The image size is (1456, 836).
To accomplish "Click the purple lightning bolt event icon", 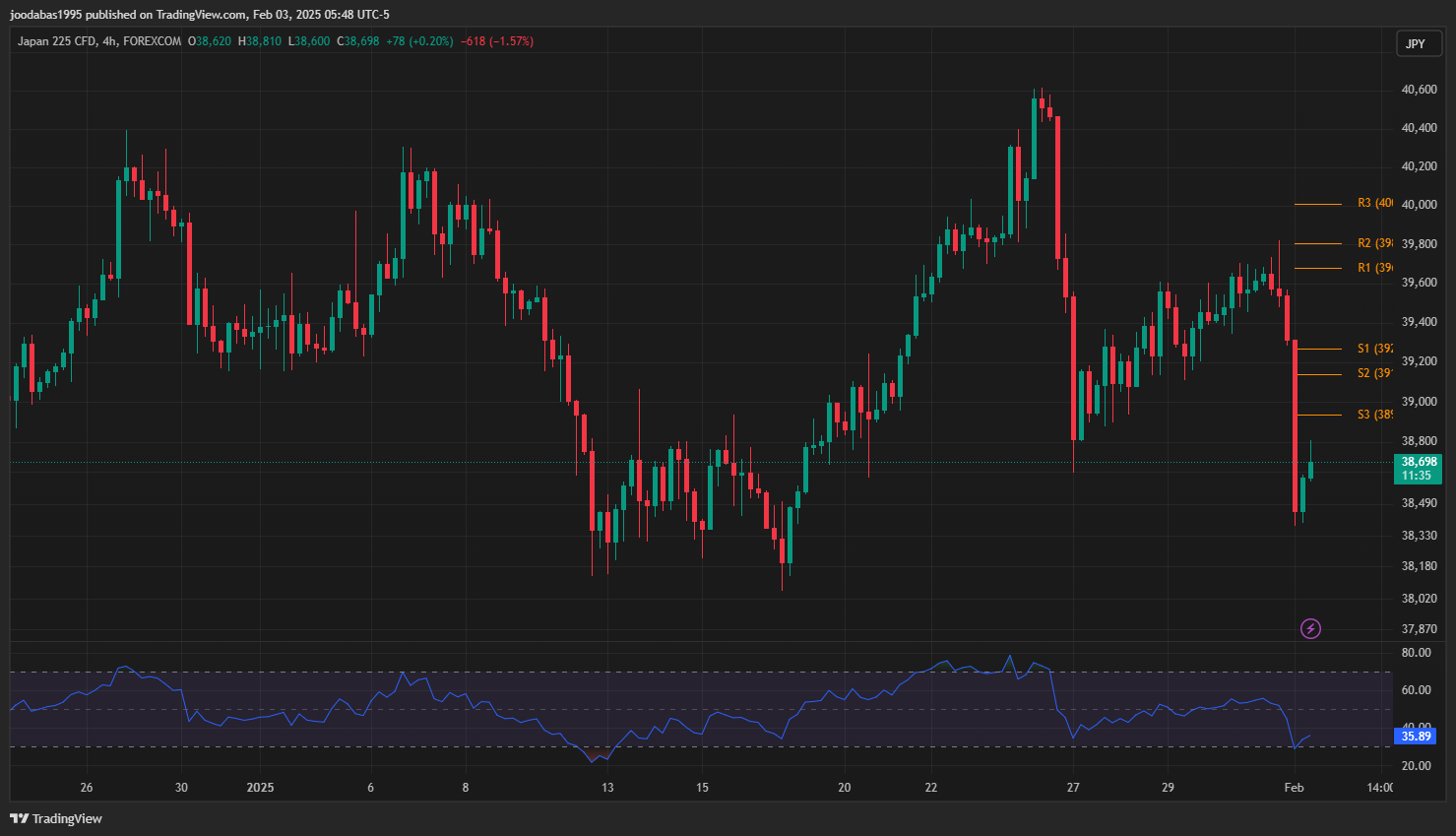I will click(1310, 628).
